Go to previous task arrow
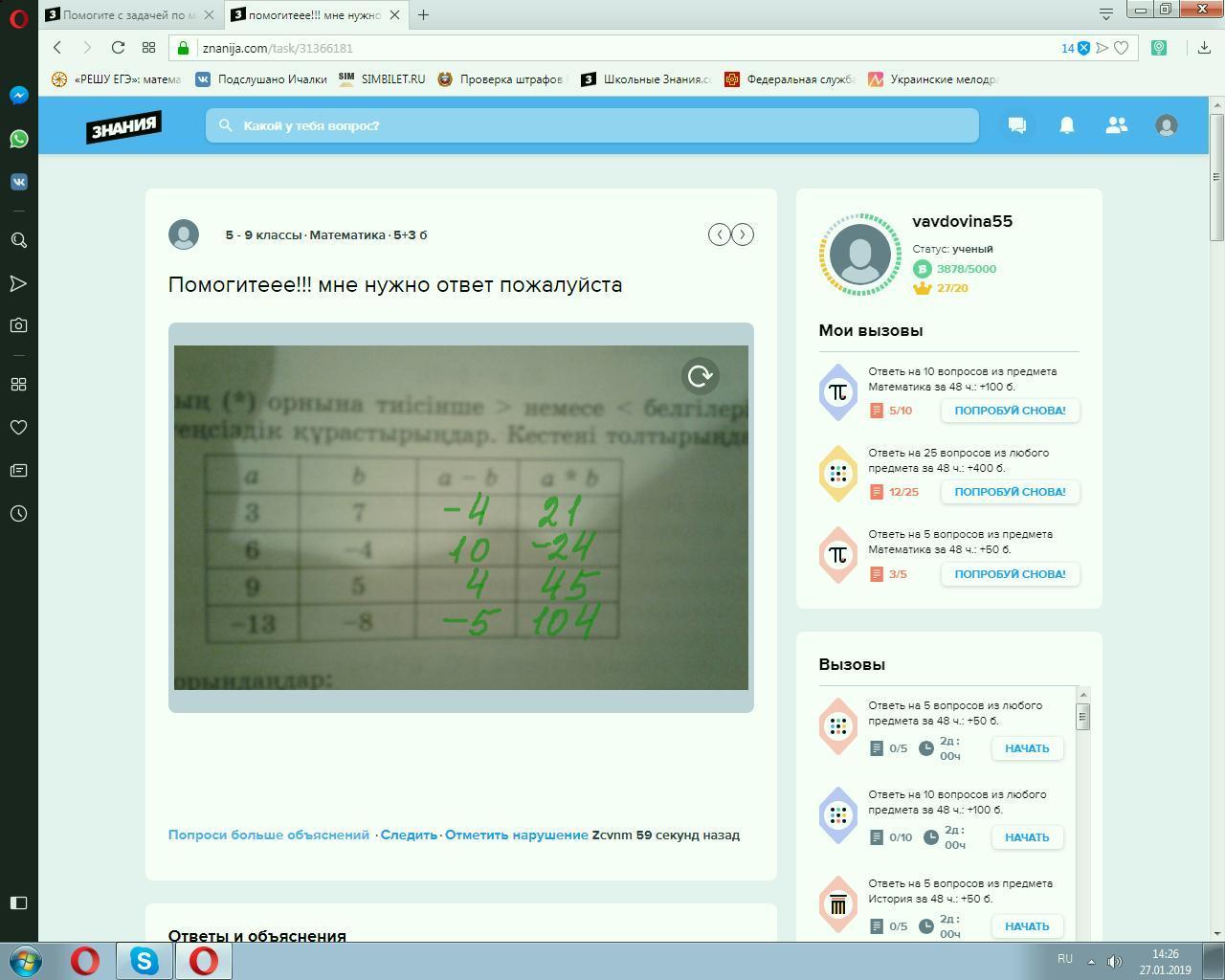This screenshot has width=1225, height=980. click(719, 234)
